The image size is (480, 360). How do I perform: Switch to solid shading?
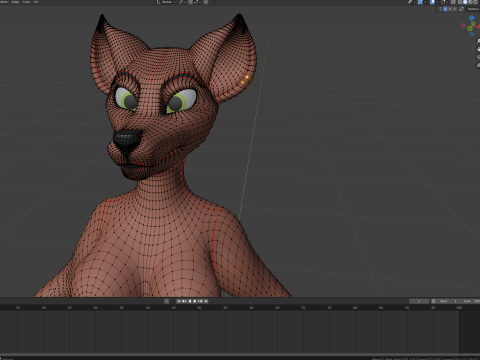(x=465, y=2)
